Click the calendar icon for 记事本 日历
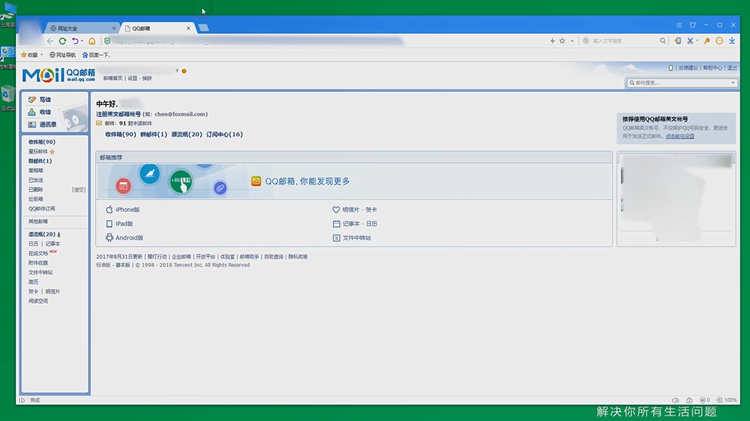 pyautogui.click(x=336, y=223)
